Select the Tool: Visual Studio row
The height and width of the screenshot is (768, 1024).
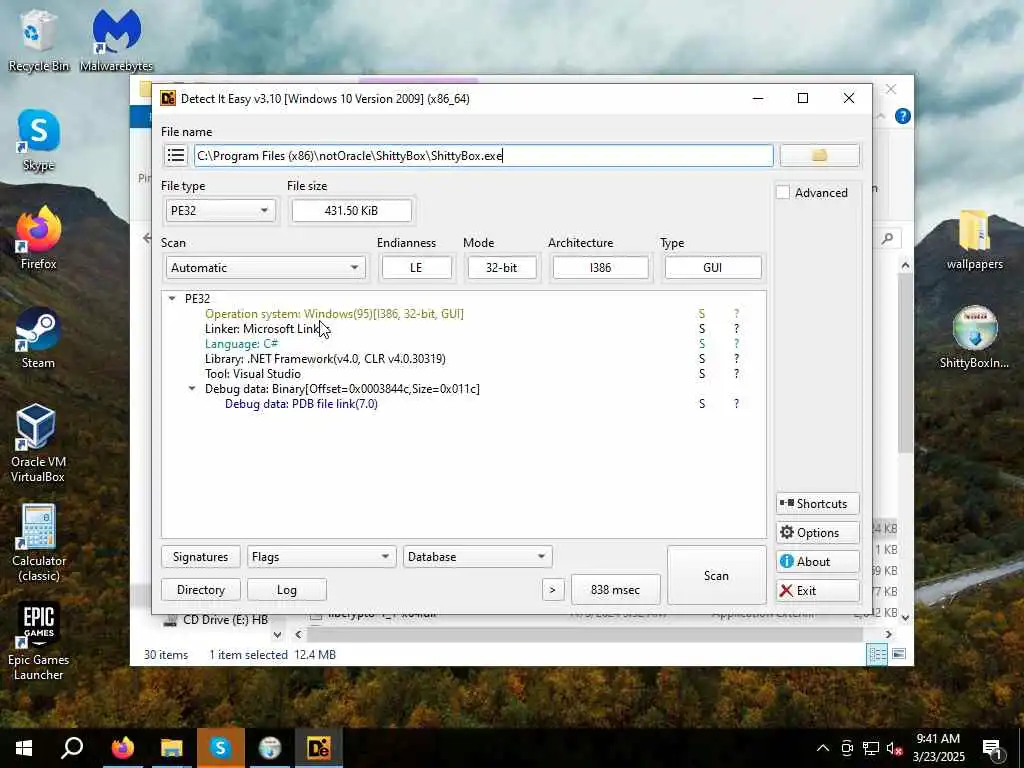[x=253, y=374]
